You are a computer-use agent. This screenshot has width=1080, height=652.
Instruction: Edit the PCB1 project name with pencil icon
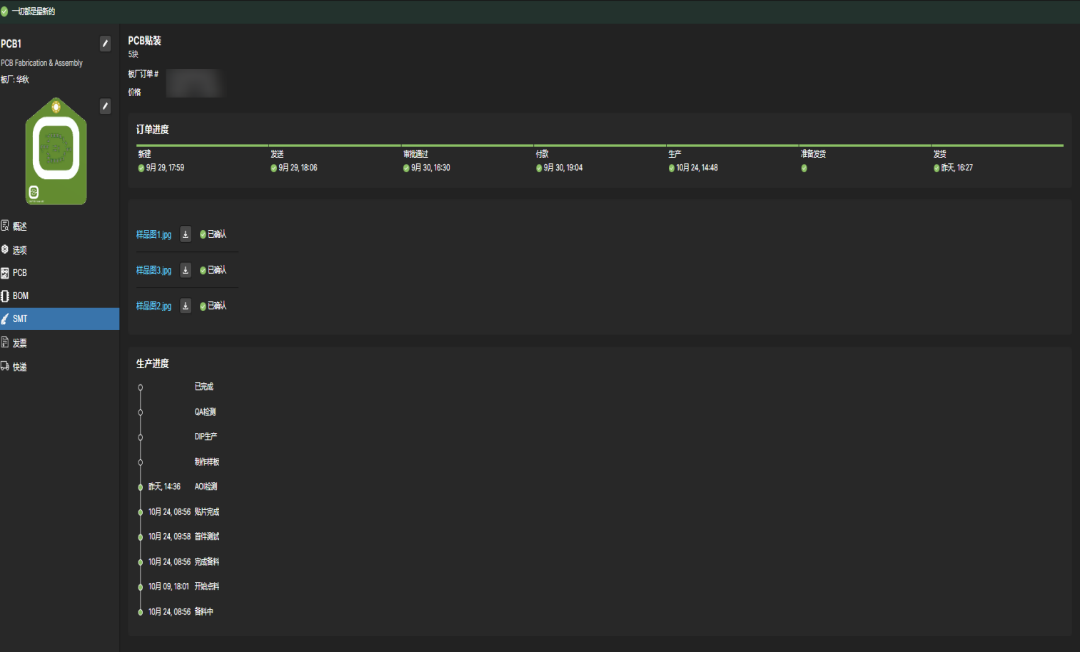(105, 43)
